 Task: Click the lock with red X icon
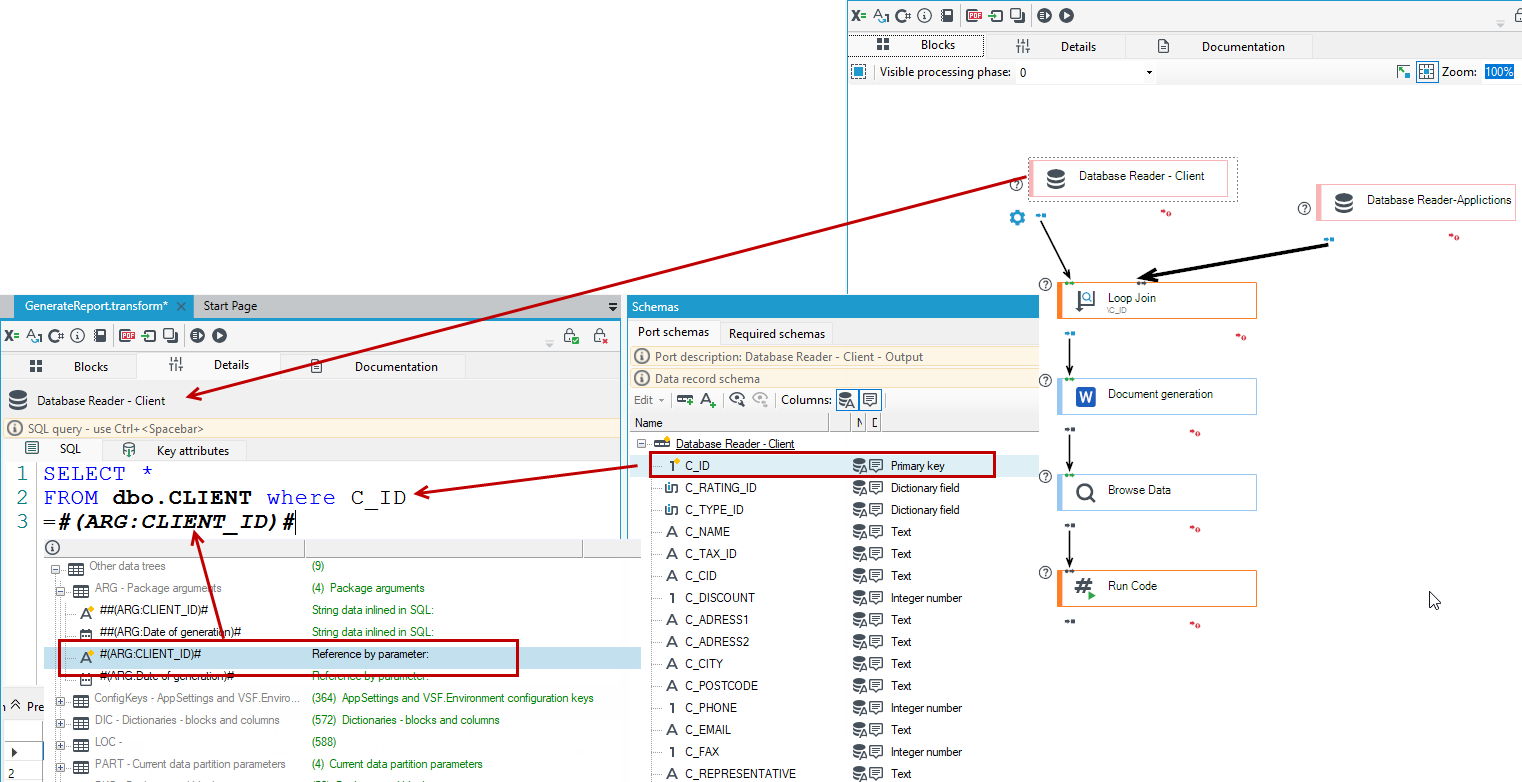coord(599,337)
